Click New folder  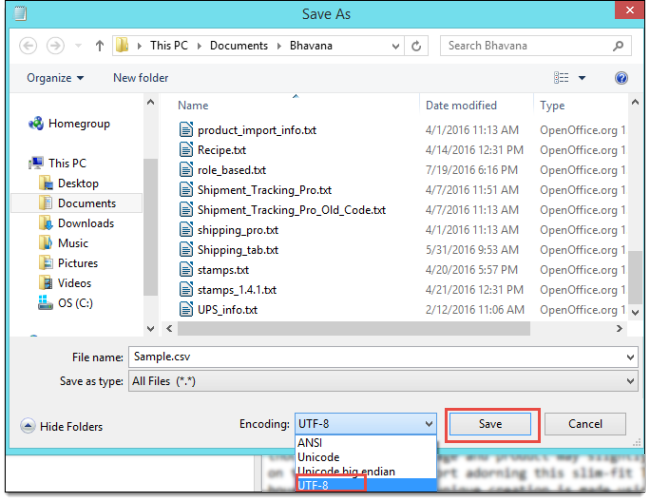tap(141, 78)
